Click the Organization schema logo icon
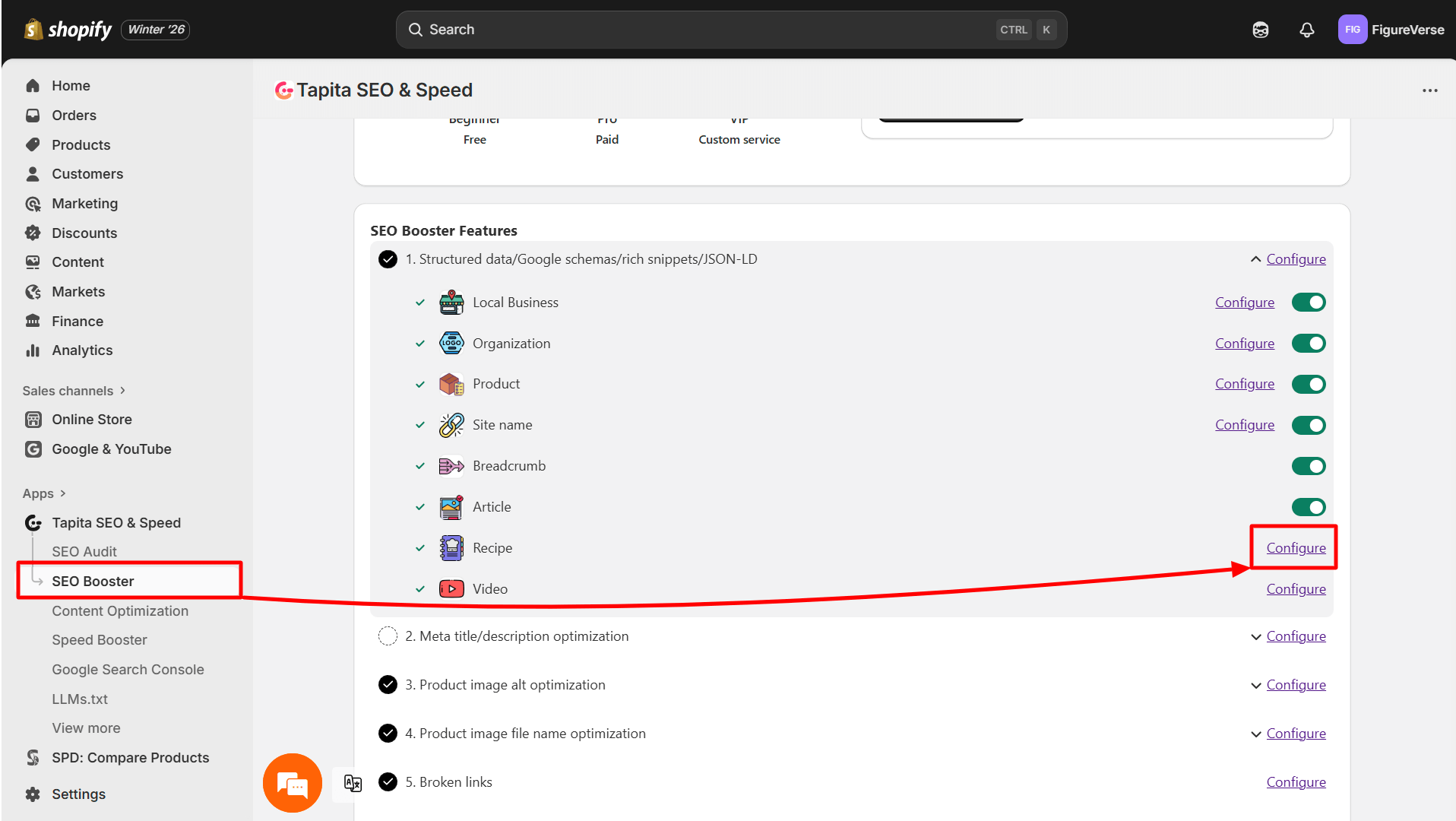The width and height of the screenshot is (1456, 821). click(x=451, y=343)
